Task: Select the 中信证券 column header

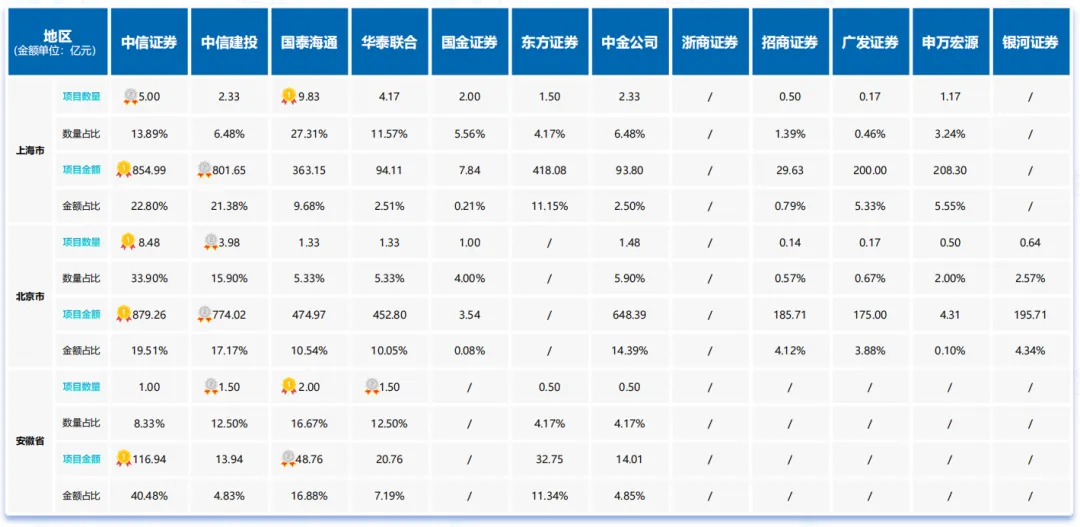Action: click(149, 42)
